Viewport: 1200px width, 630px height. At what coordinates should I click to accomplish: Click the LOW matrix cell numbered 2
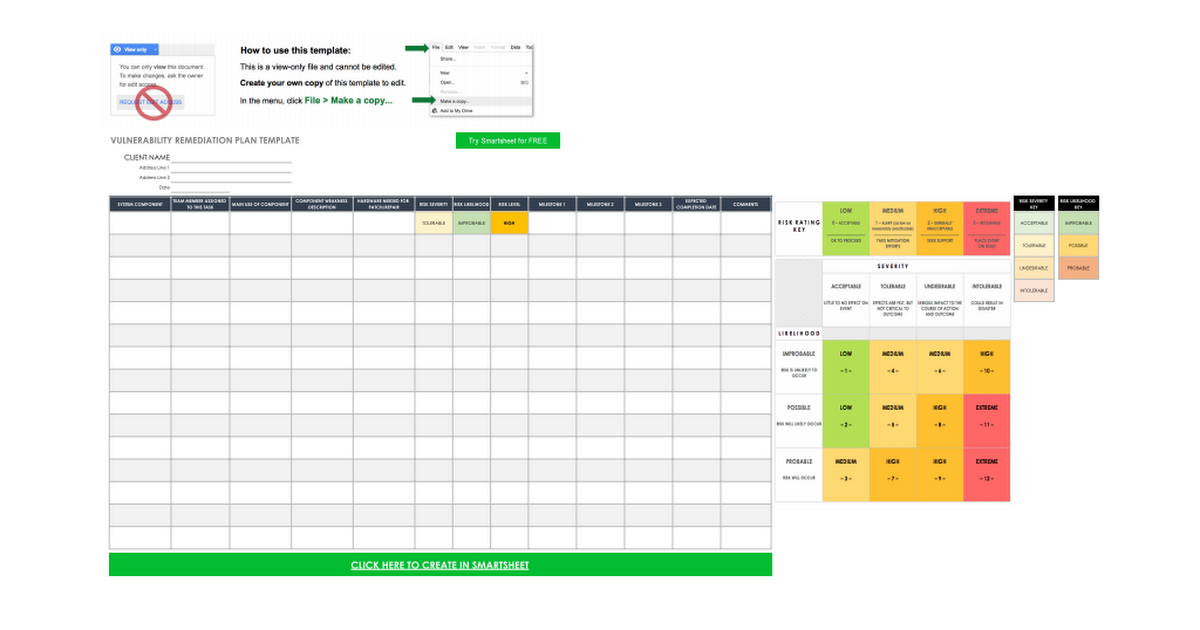tap(846, 419)
